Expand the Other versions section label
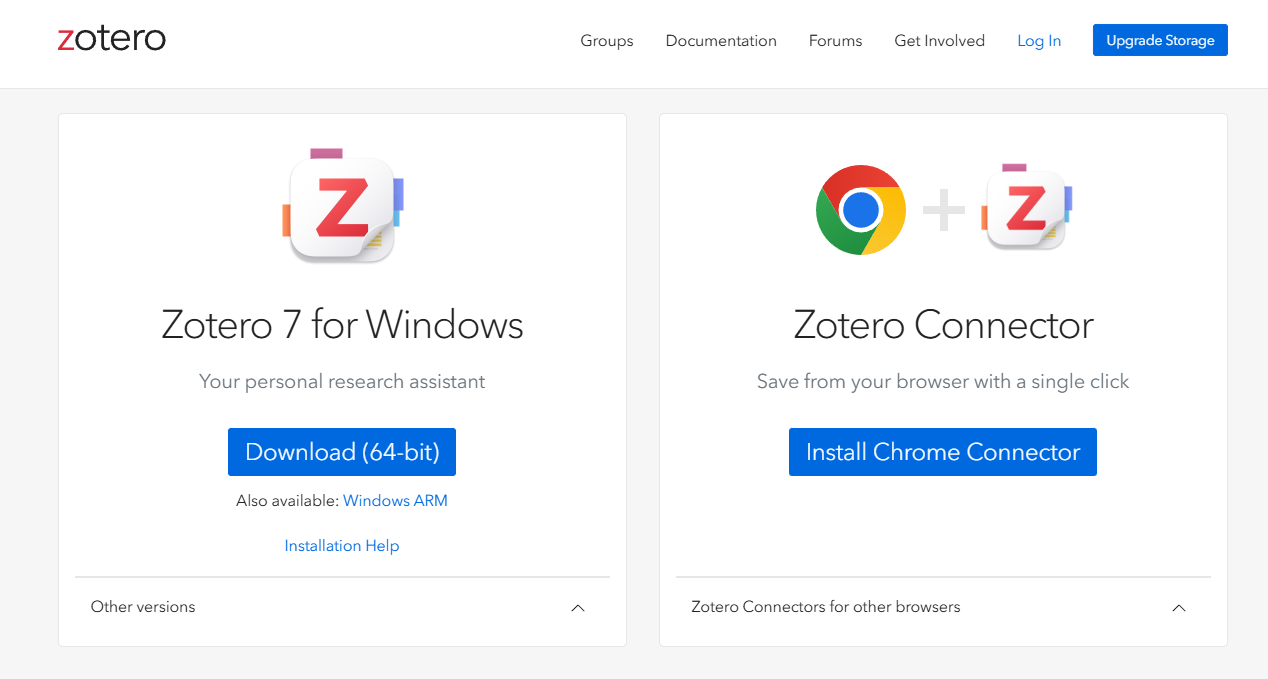Screen dimensions: 1268x679 143,607
